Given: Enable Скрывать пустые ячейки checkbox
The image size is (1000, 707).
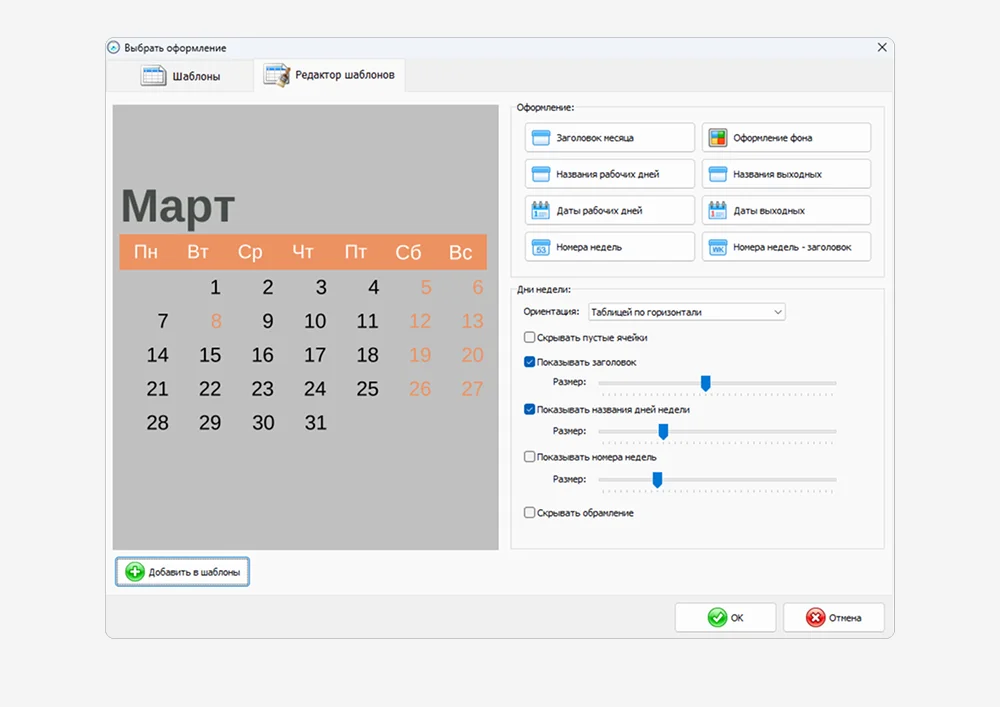Looking at the screenshot, I should pyautogui.click(x=530, y=338).
